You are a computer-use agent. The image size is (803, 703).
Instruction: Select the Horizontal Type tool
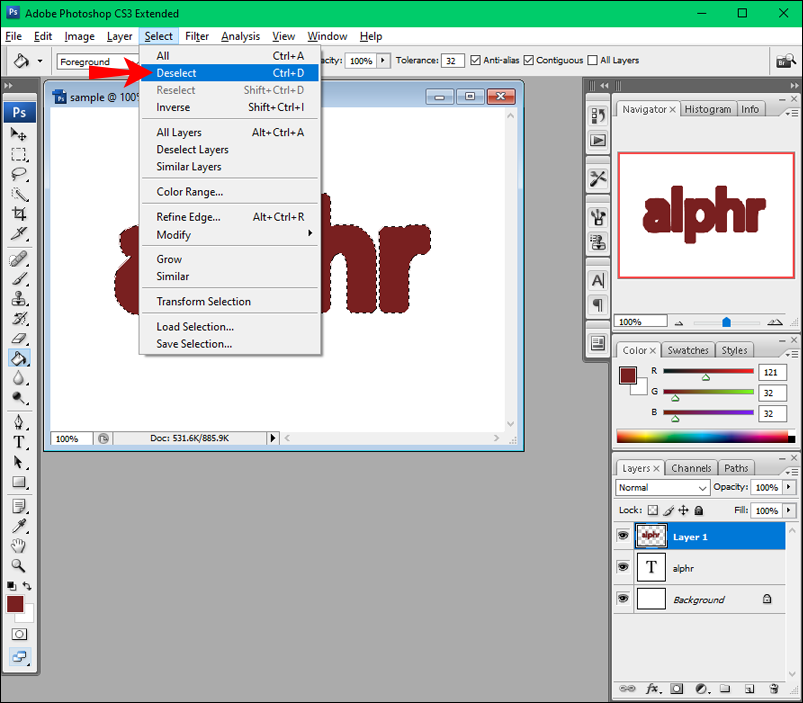click(19, 442)
